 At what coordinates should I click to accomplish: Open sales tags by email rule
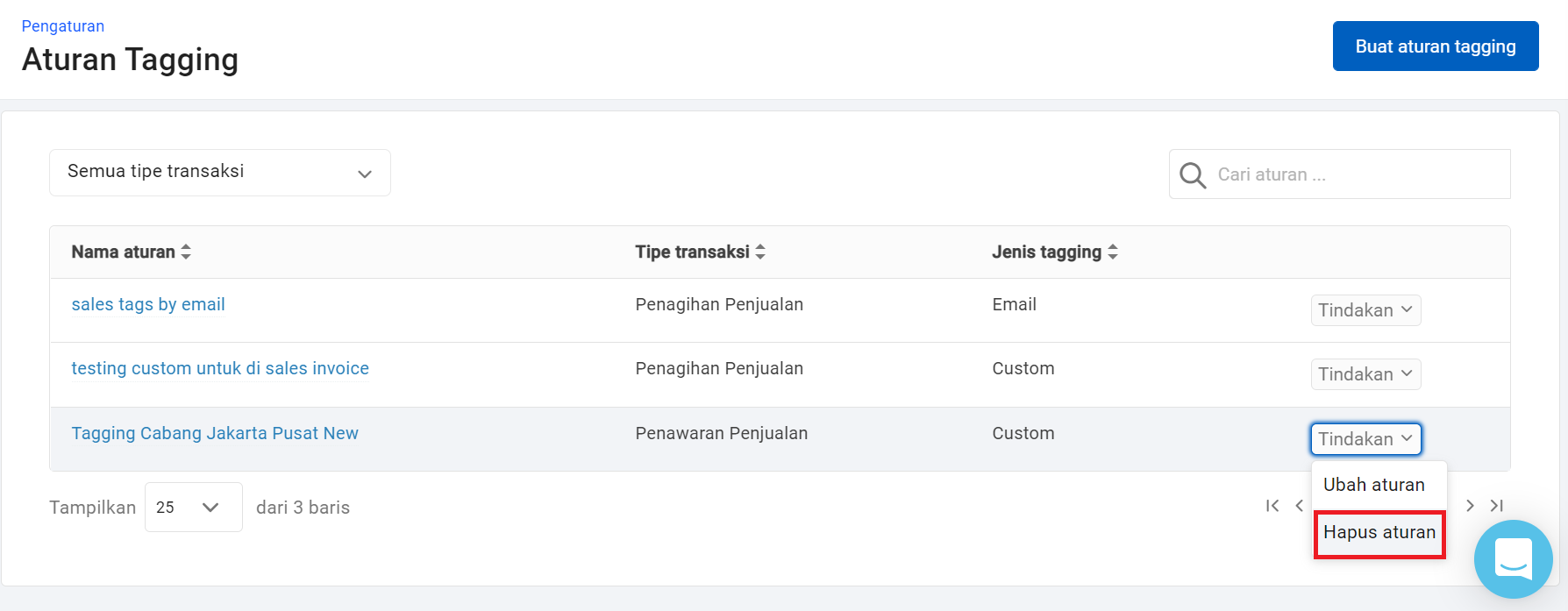click(148, 304)
